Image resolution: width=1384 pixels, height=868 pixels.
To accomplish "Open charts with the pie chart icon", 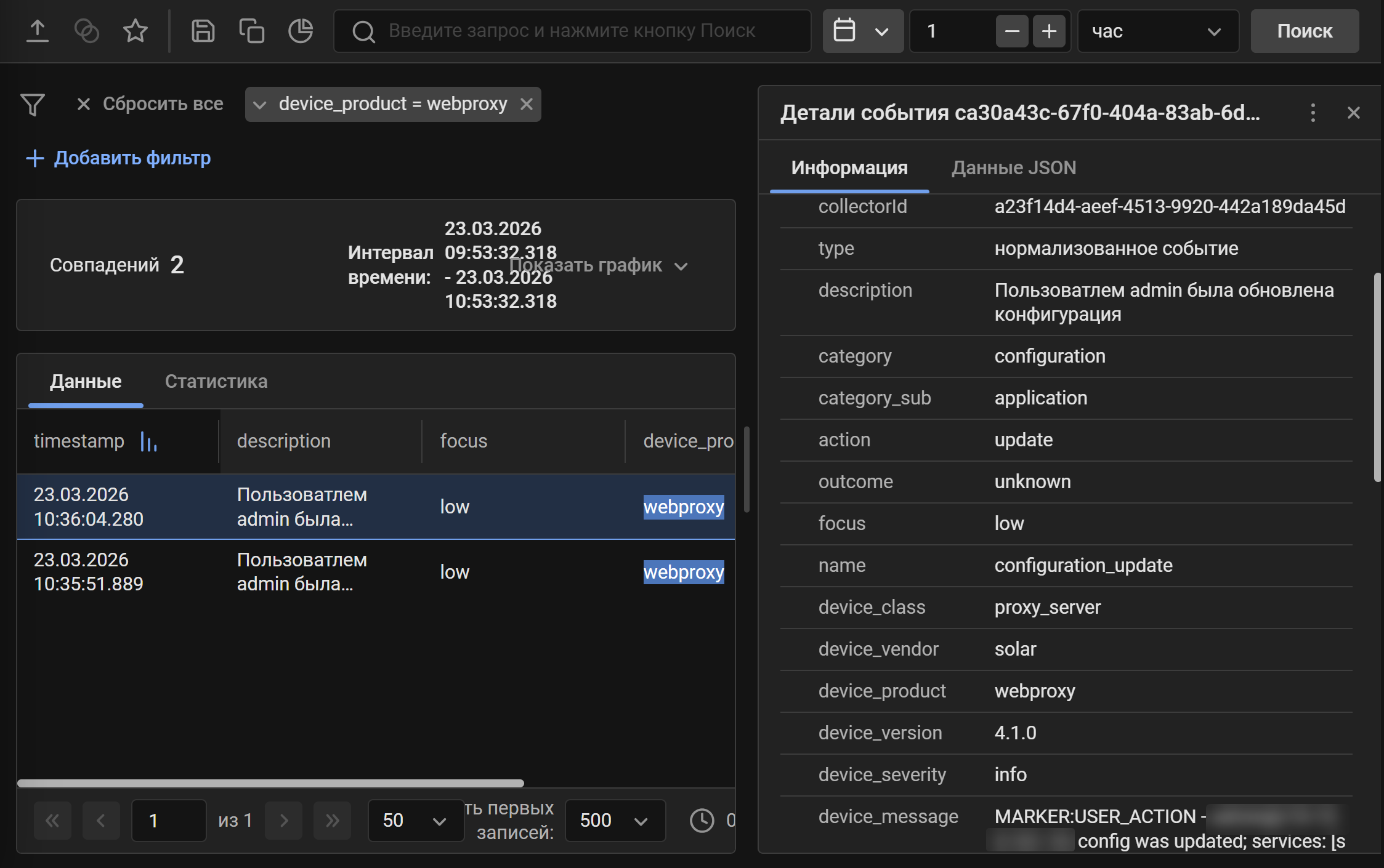I will 301,31.
